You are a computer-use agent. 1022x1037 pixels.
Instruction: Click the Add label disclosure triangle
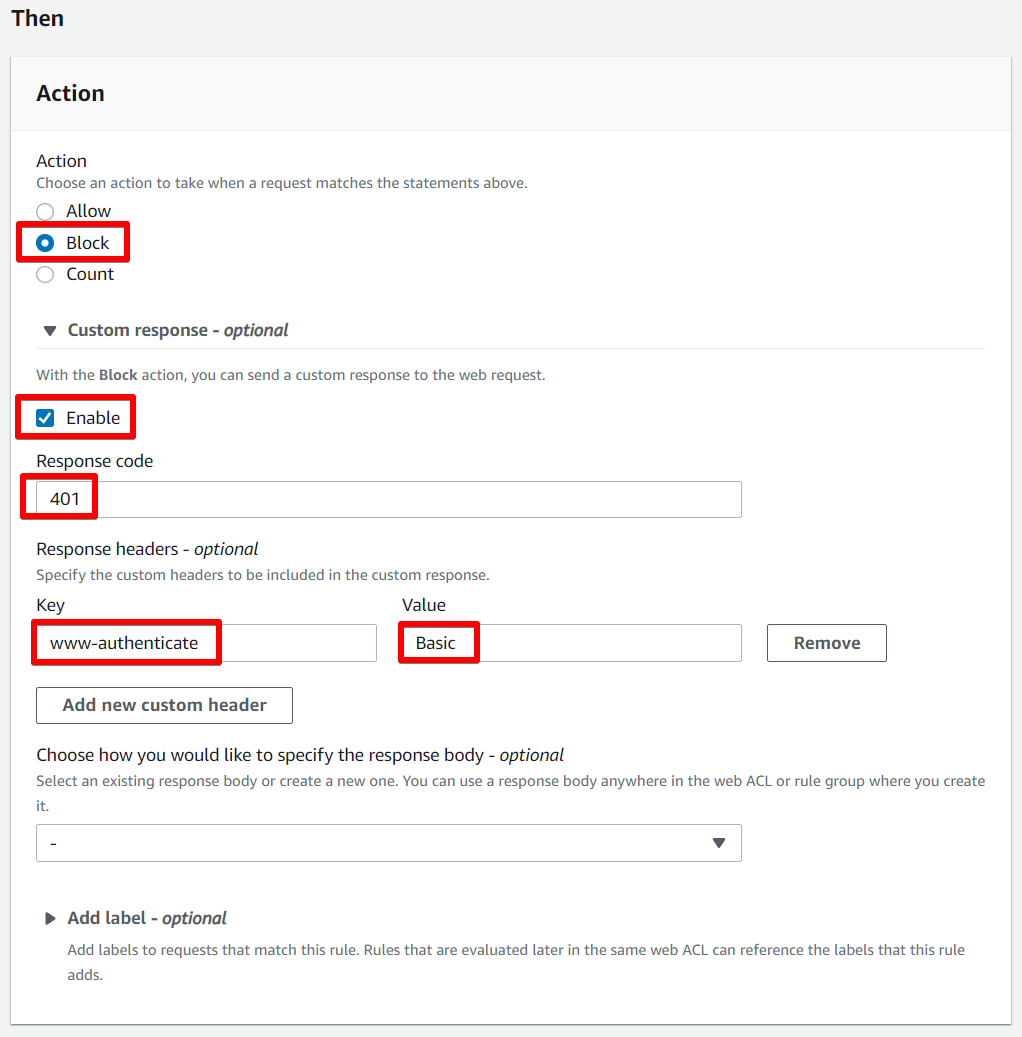[x=50, y=918]
